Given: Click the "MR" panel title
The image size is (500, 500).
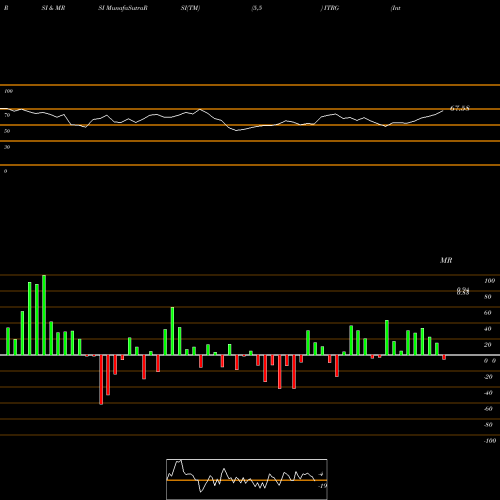Looking at the screenshot, I should (x=446, y=260).
